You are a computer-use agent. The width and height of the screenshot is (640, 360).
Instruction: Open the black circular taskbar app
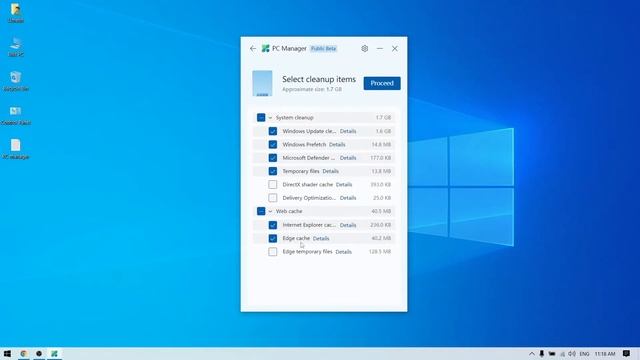(39, 353)
